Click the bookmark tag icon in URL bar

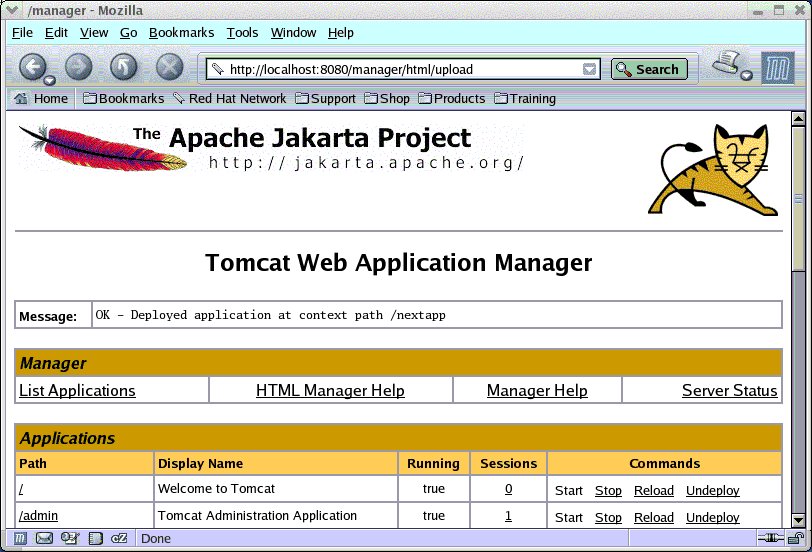[x=218, y=69]
